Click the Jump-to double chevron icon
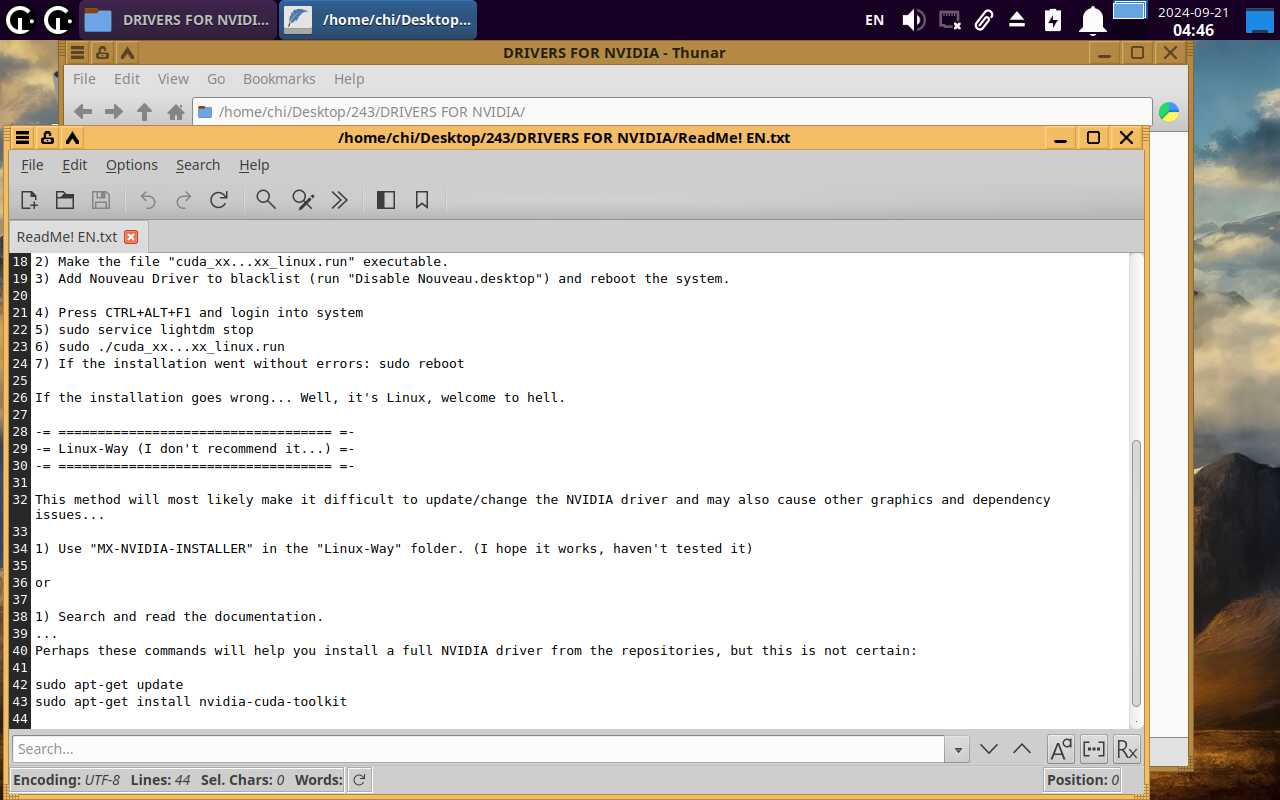1280x800 pixels. 339,200
